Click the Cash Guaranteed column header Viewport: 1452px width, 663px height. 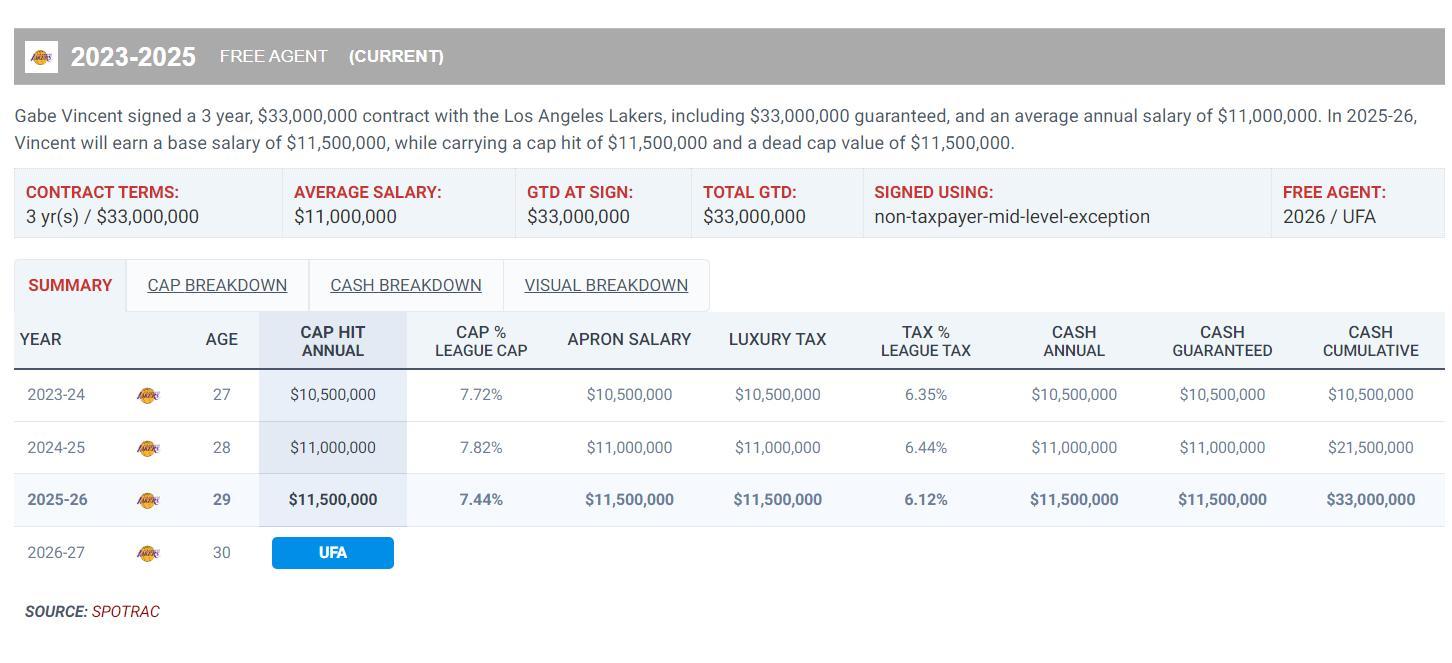pyautogui.click(x=1222, y=341)
